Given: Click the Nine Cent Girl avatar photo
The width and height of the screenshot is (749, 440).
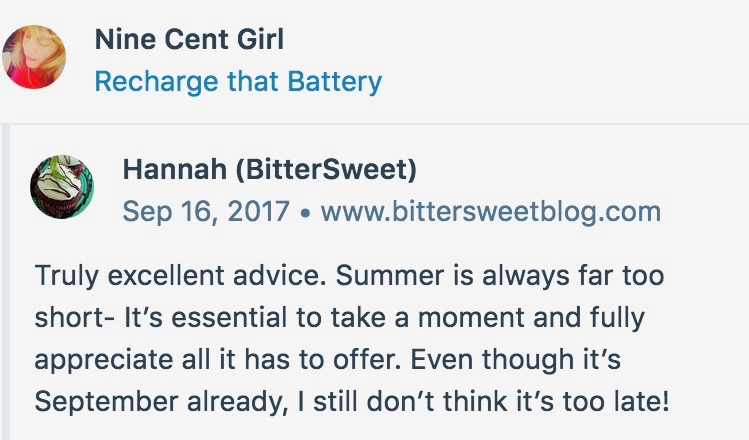Looking at the screenshot, I should (x=34, y=57).
